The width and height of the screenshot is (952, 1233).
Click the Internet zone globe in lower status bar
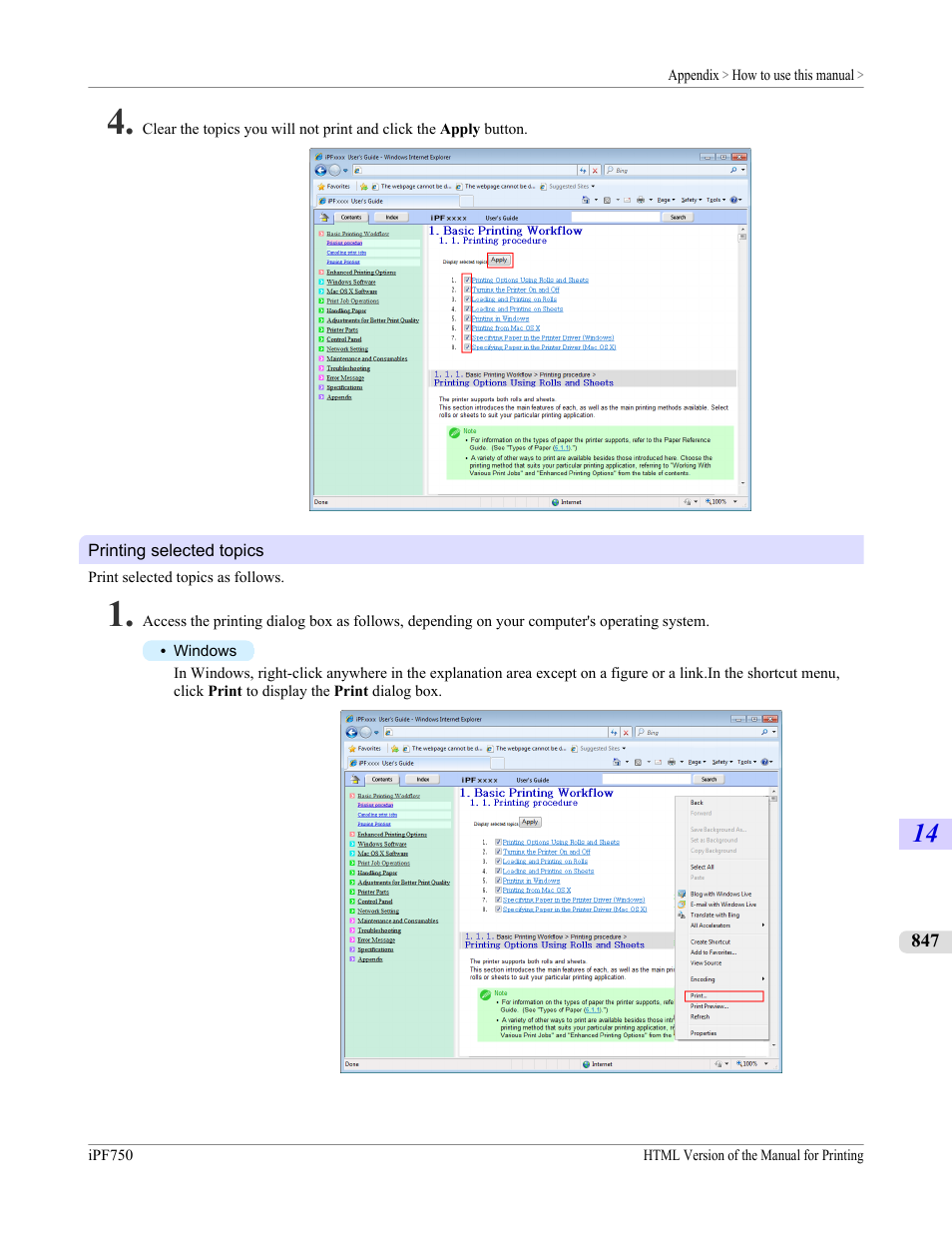point(586,1064)
